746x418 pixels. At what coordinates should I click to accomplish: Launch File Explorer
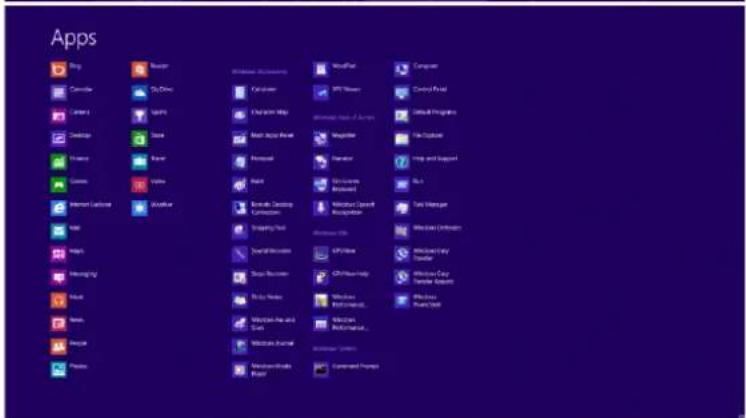419,138
